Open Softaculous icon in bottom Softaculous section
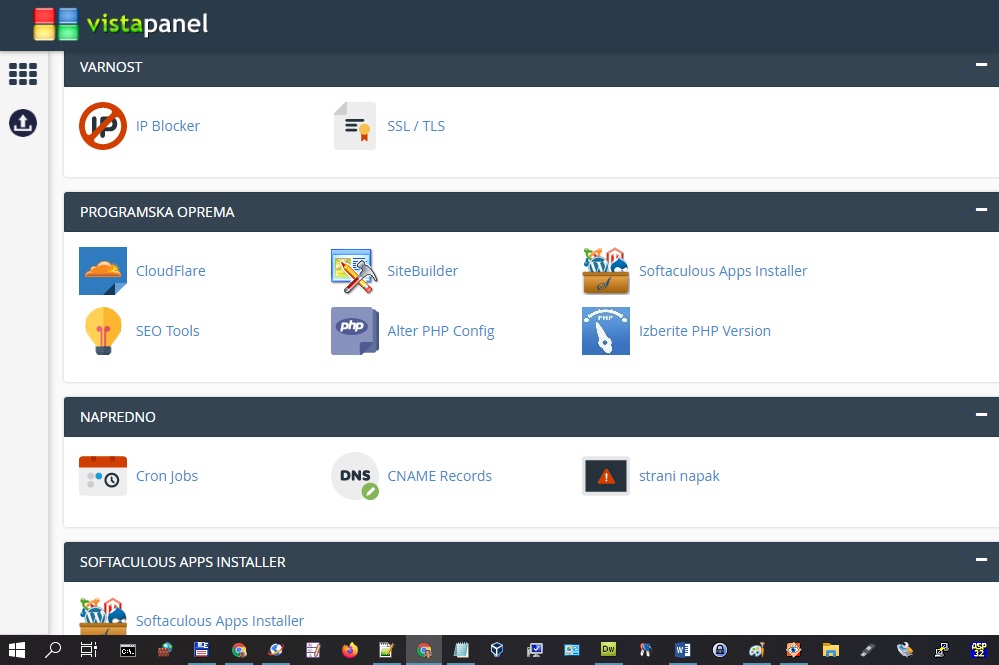This screenshot has height=665, width=999. 103,616
